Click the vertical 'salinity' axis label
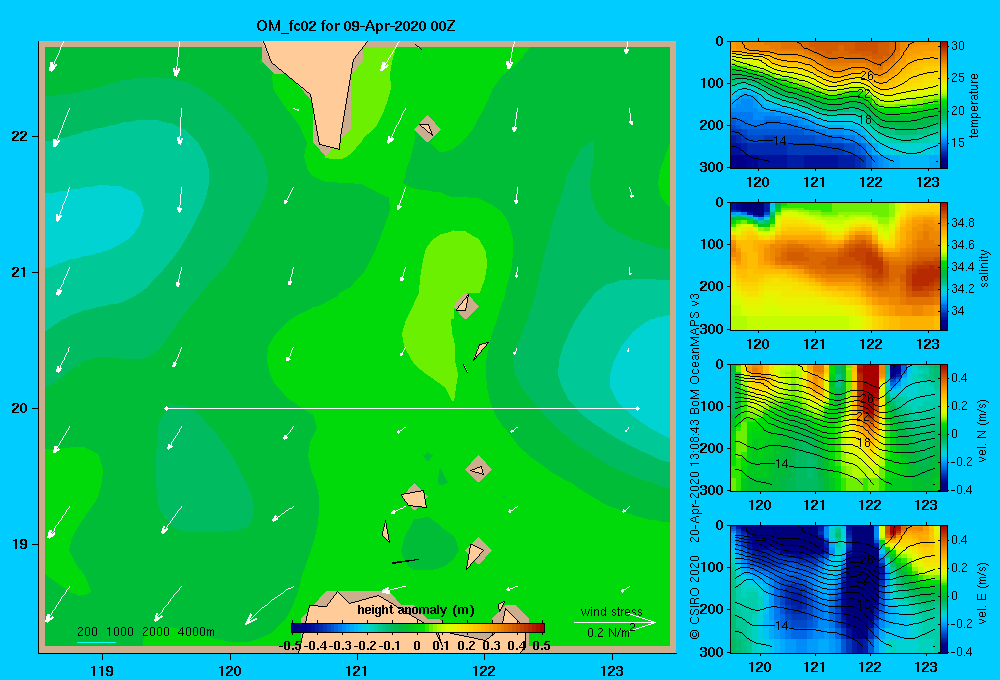This screenshot has height=680, width=1000. tap(983, 267)
